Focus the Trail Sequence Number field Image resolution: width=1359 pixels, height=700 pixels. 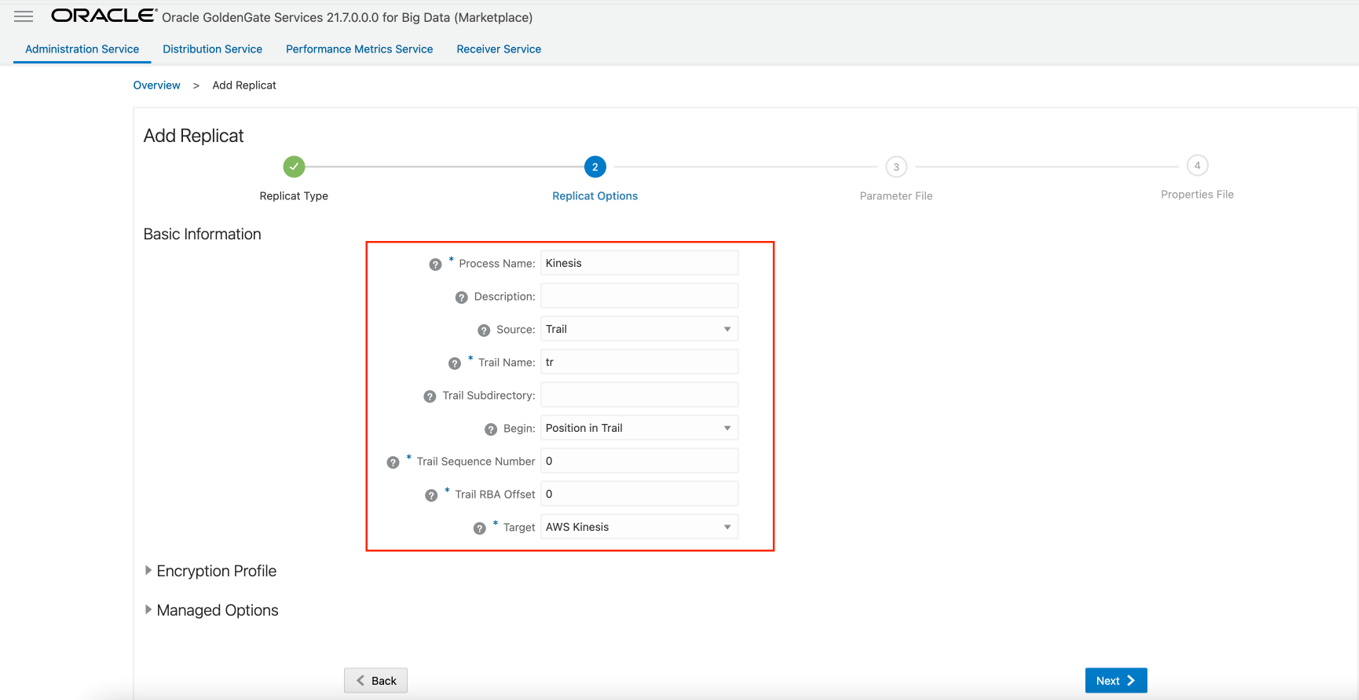click(x=639, y=461)
